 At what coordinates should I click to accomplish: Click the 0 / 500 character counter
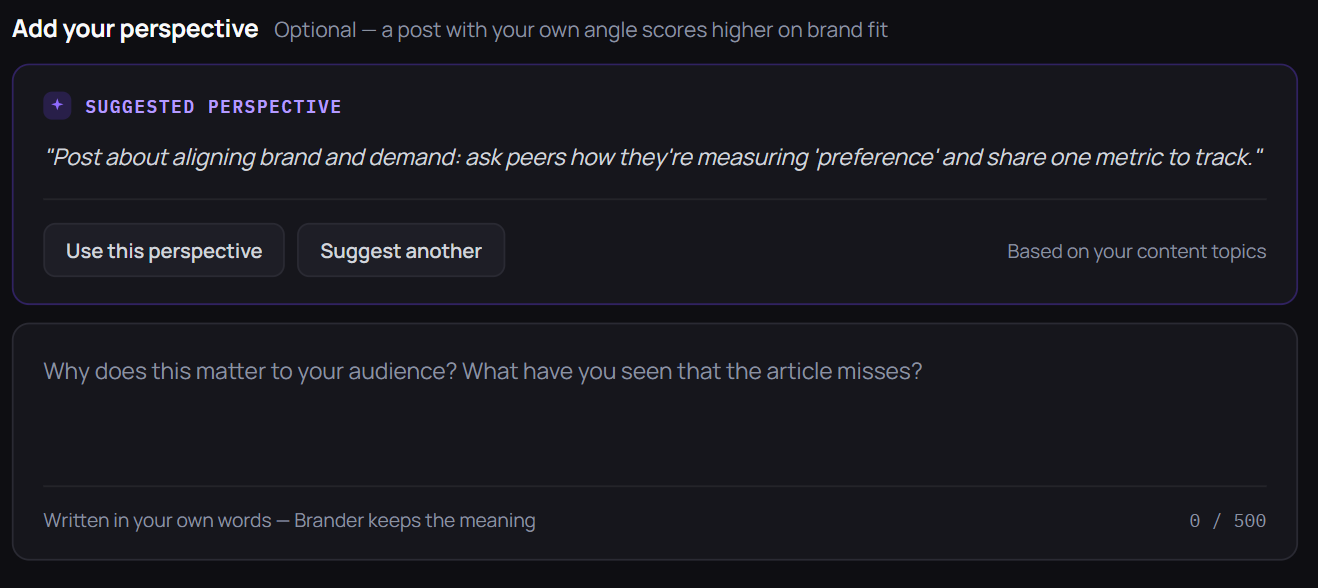click(1227, 521)
